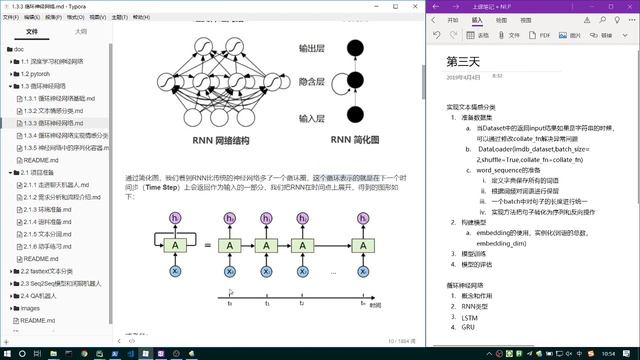Open Typora 段落(P) menu
The width and height of the screenshot is (640, 360).
pyautogui.click(x=53, y=17)
